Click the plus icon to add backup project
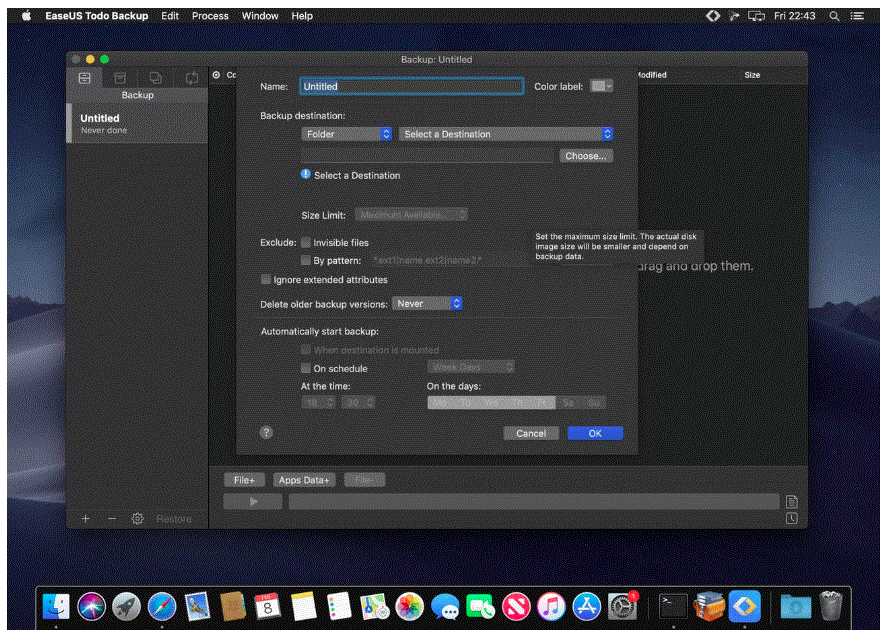The height and width of the screenshot is (644, 887). [85, 518]
